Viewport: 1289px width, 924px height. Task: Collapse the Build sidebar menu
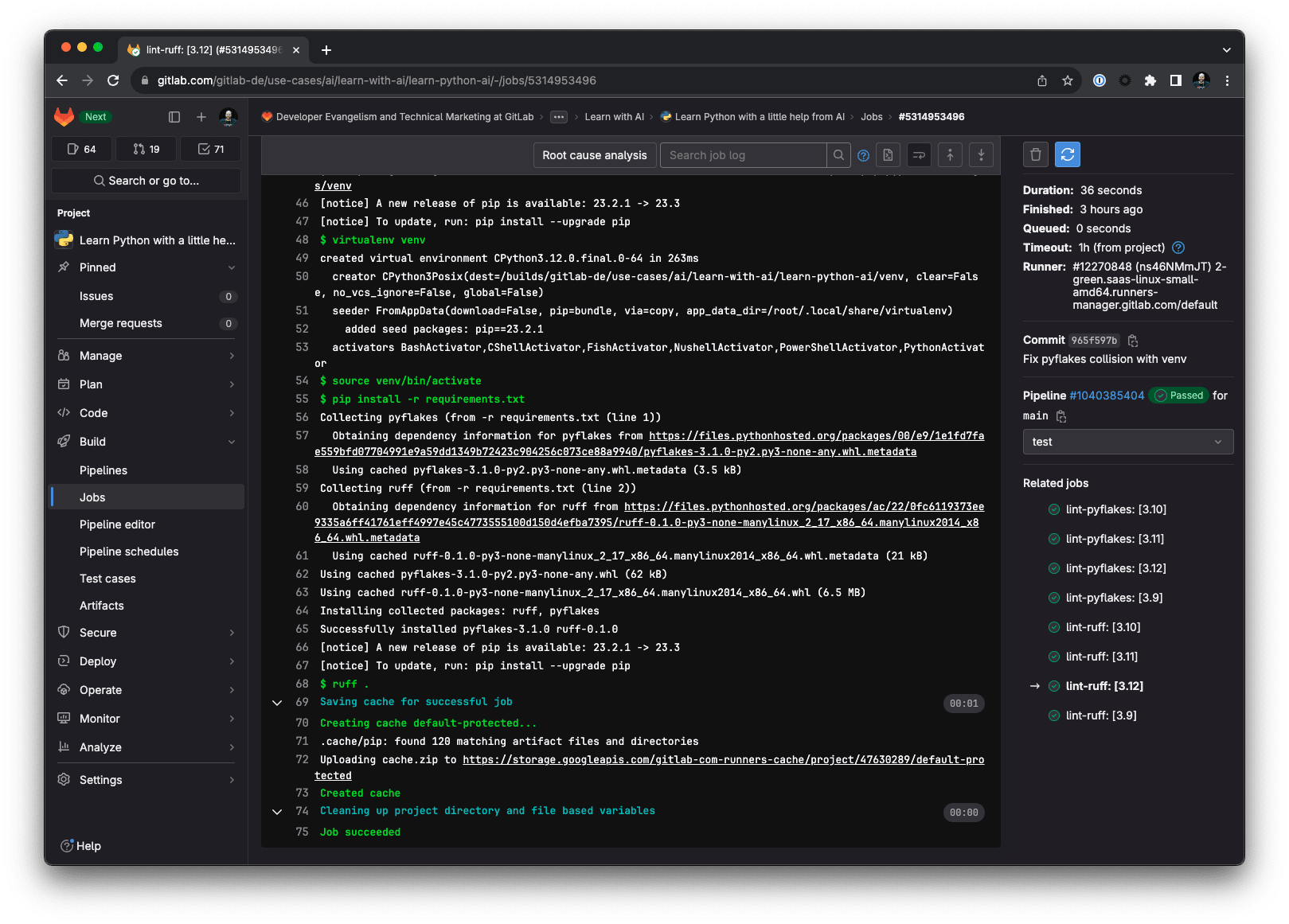coord(146,442)
